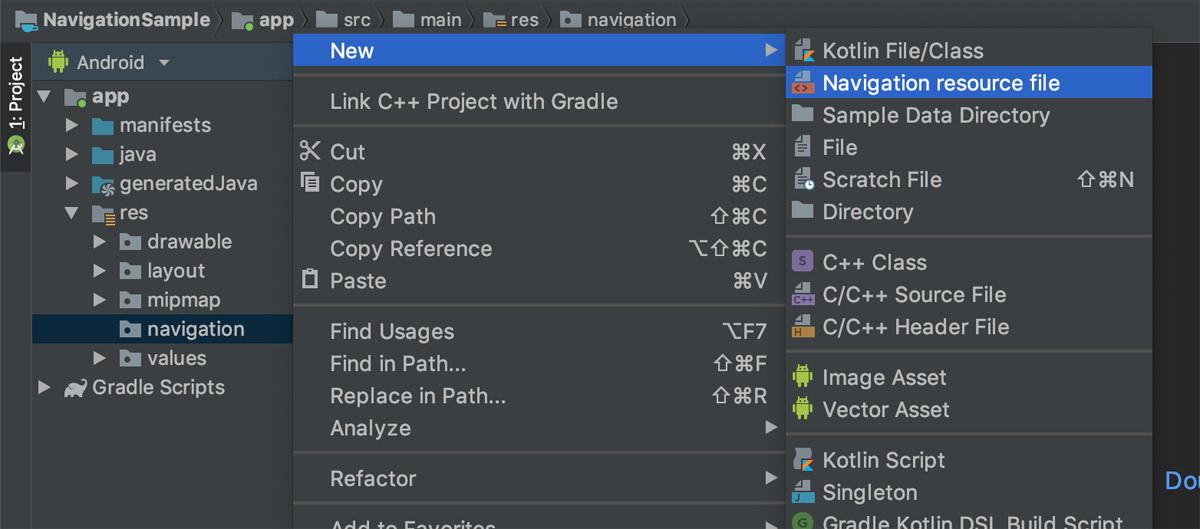Viewport: 1200px width, 529px height.
Task: Click the Sample Data Directory folder icon
Action: tap(803, 115)
